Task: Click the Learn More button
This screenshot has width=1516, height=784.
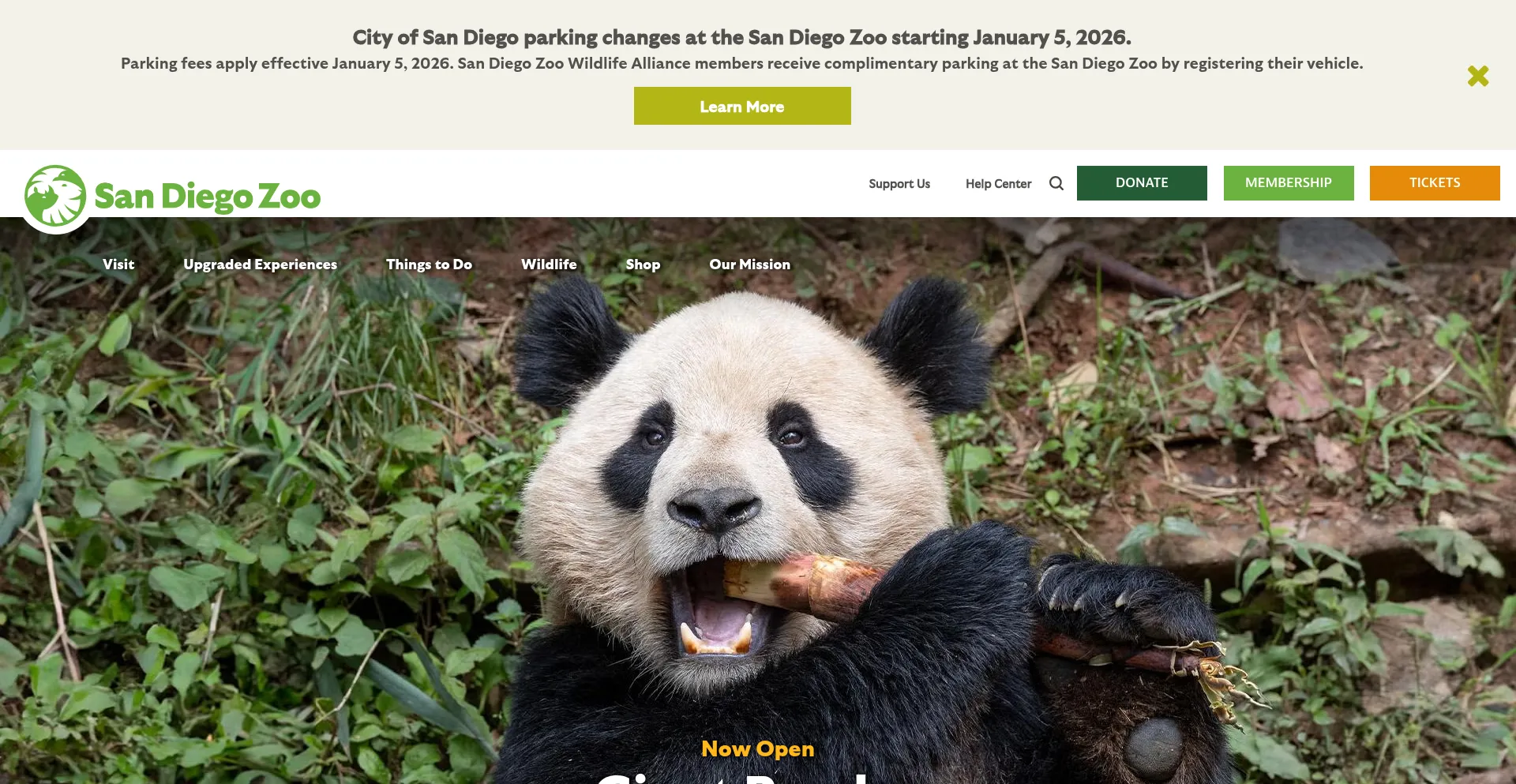Action: [742, 106]
